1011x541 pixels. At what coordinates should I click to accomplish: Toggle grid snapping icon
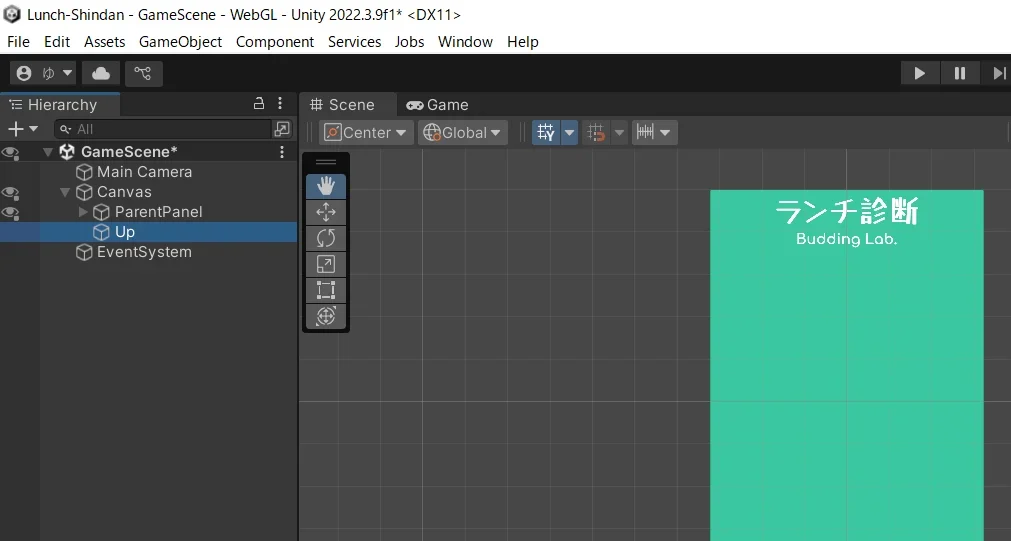[596, 132]
